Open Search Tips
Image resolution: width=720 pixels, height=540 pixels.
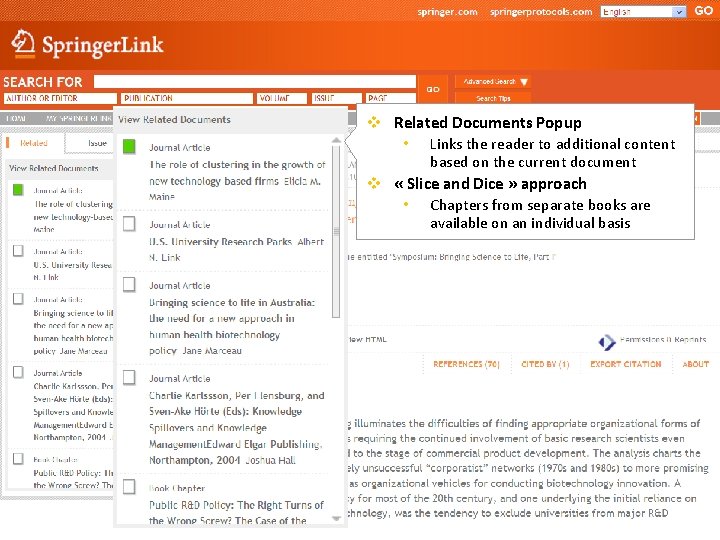(x=493, y=98)
